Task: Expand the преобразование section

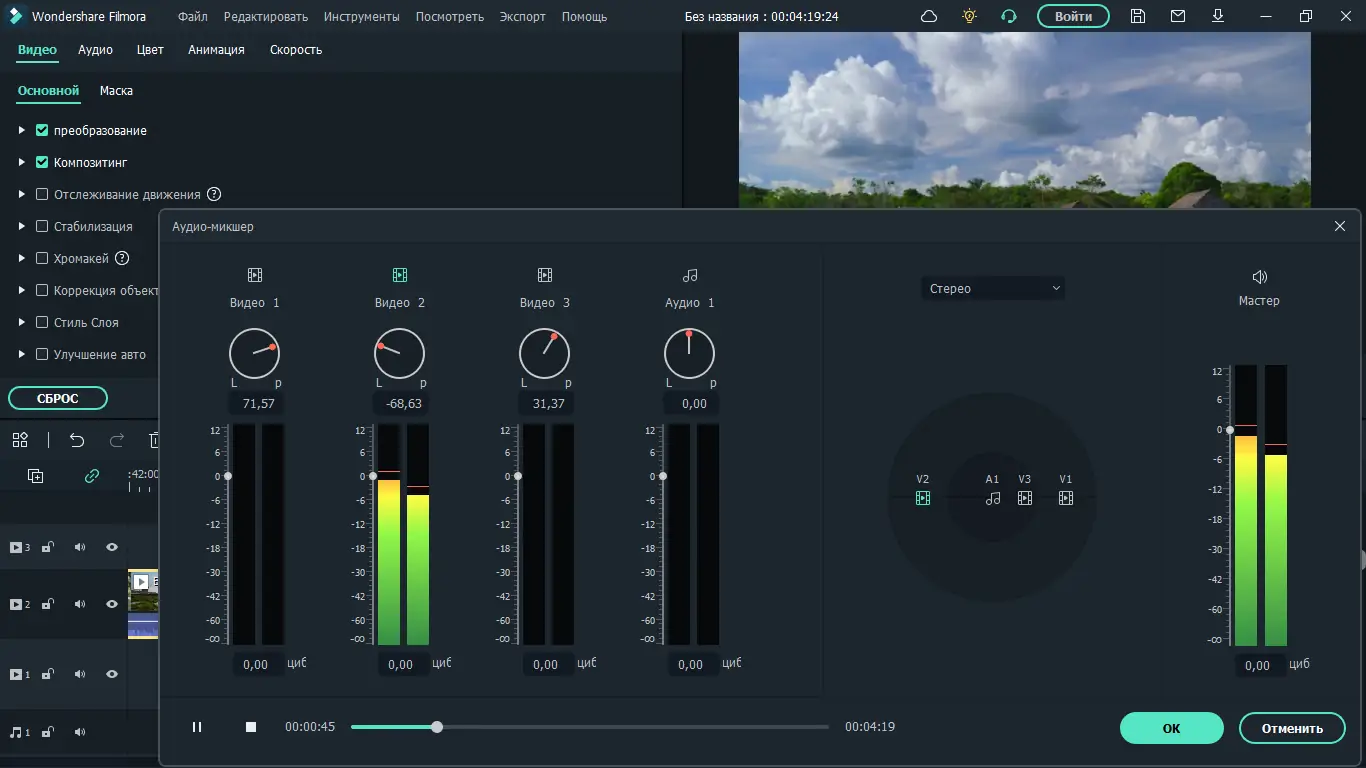Action: pos(22,130)
